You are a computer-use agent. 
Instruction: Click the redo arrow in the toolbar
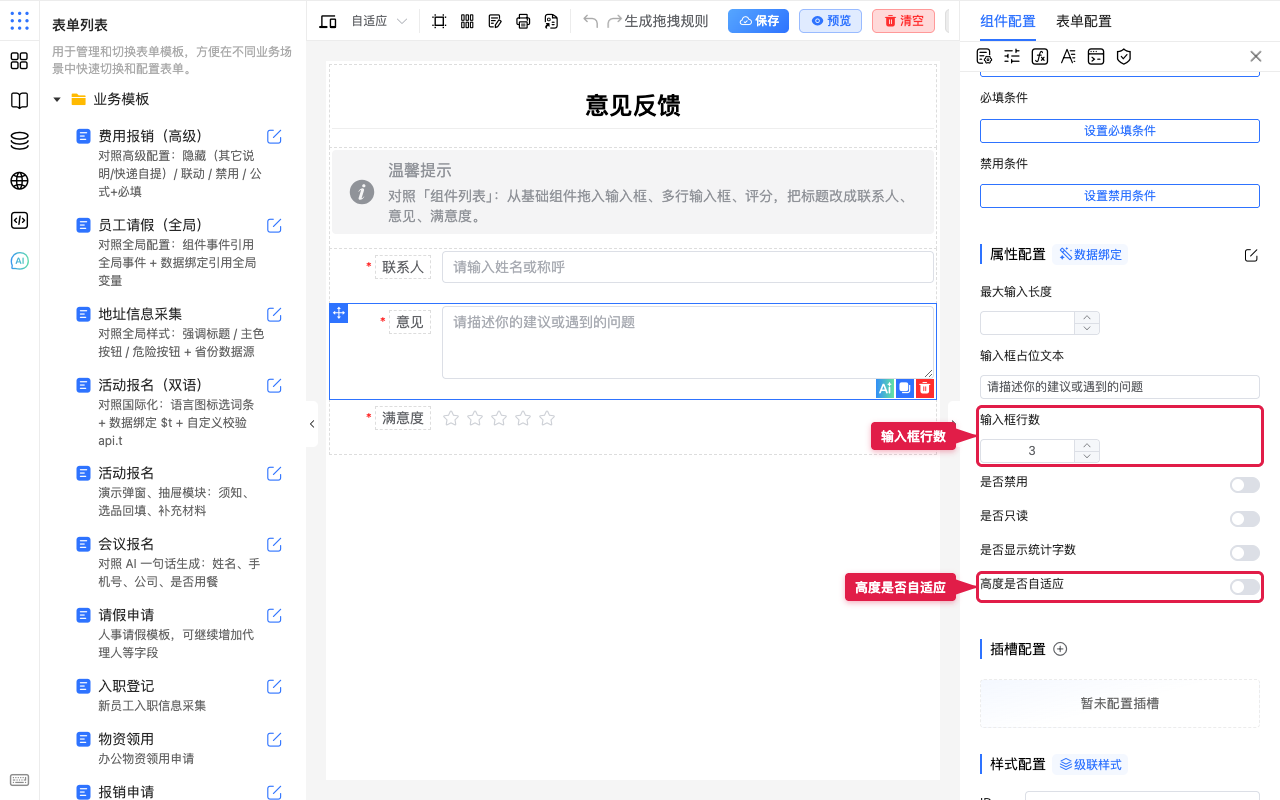pyautogui.click(x=615, y=21)
